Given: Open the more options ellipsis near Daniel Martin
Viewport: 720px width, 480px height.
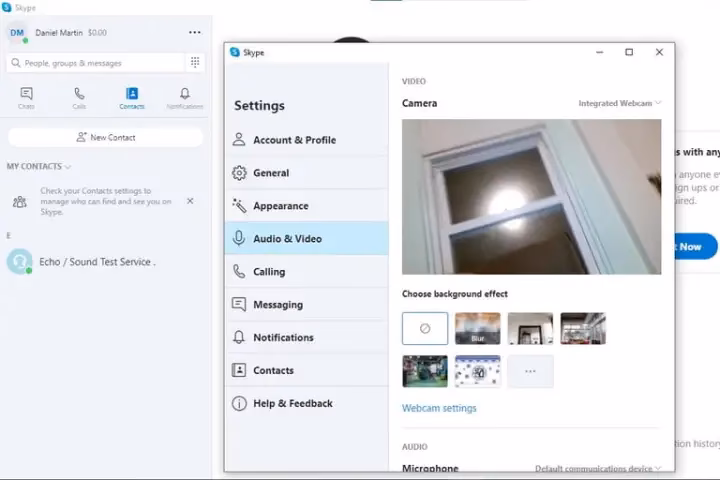Looking at the screenshot, I should tap(195, 32).
